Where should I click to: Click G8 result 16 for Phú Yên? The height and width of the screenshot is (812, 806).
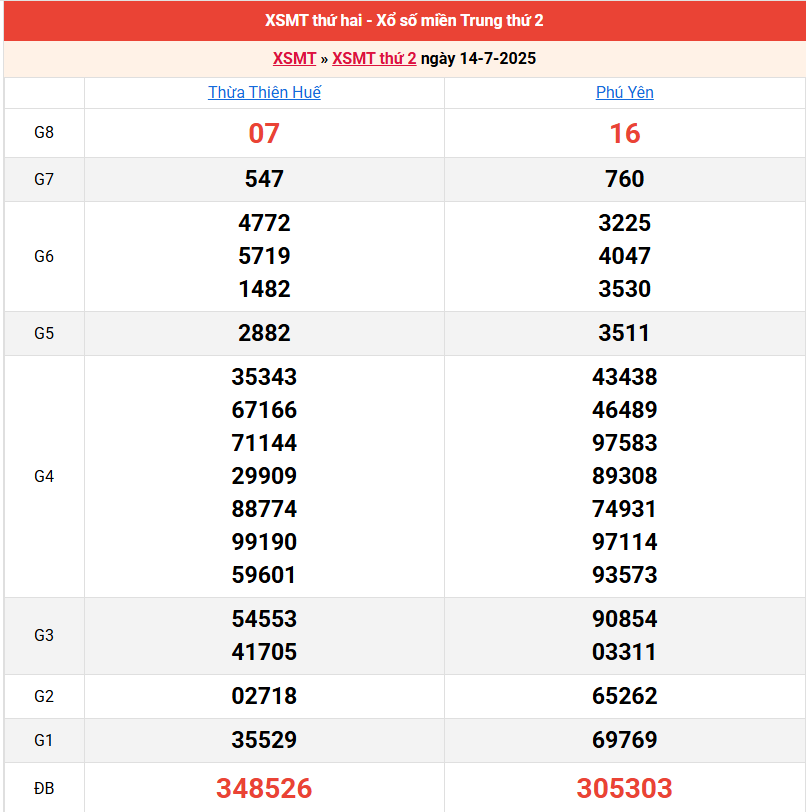[624, 133]
